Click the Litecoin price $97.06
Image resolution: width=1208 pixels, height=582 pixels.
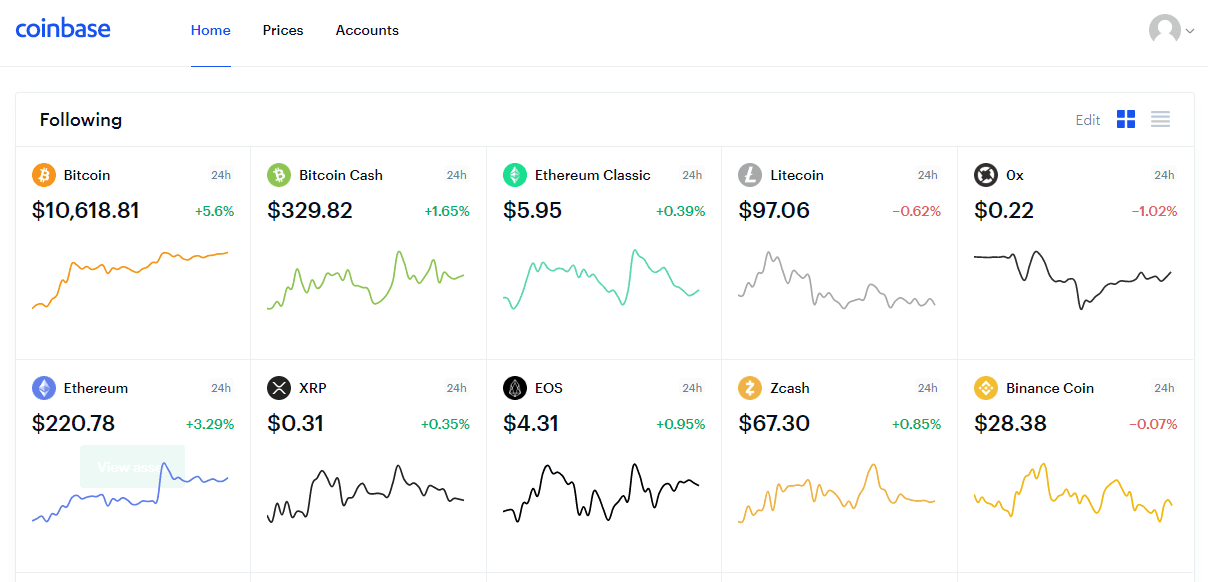[774, 211]
